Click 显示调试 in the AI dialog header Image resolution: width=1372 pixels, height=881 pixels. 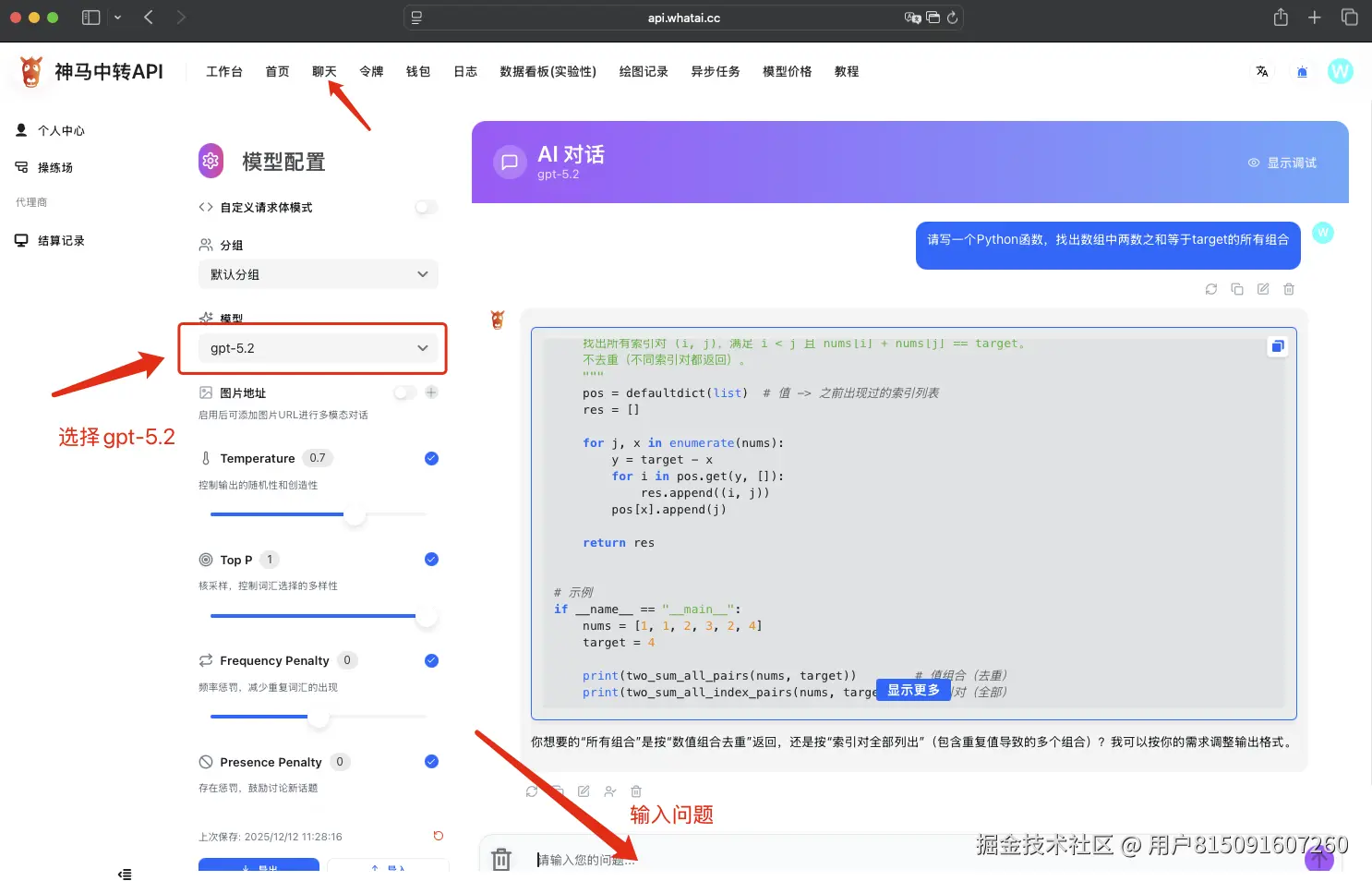pos(1290,162)
